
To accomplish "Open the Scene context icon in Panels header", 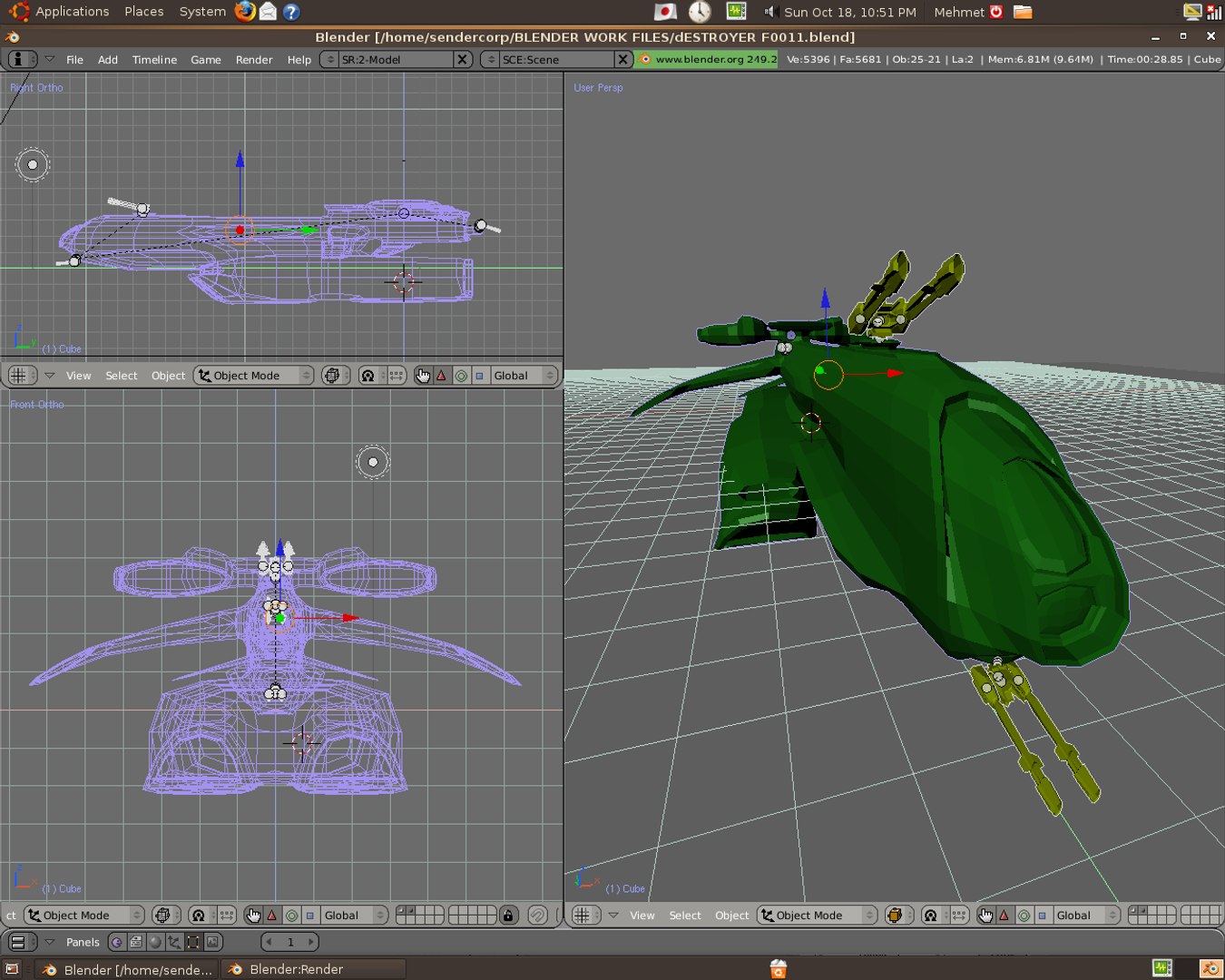I will (x=212, y=942).
